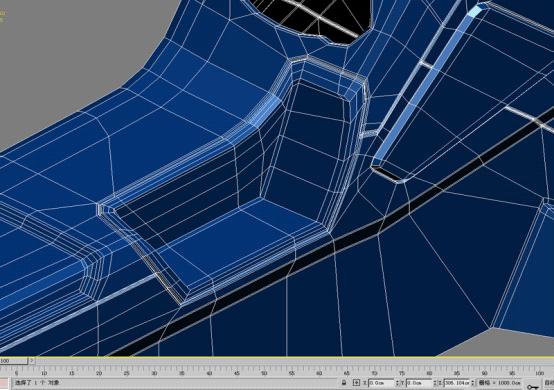The height and width of the screenshot is (390, 554).
Task: Click the Z coordinate spinner arrows
Action: (x=473, y=383)
